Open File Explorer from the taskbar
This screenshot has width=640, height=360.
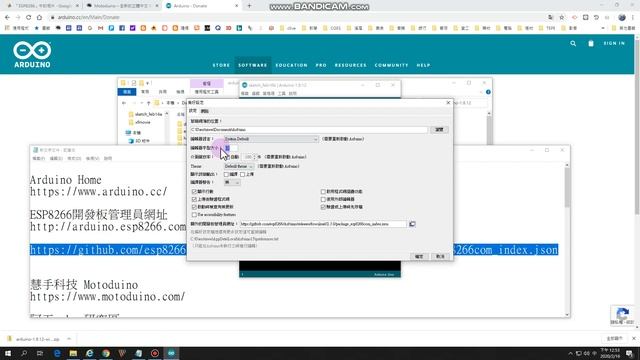[x=73, y=353]
